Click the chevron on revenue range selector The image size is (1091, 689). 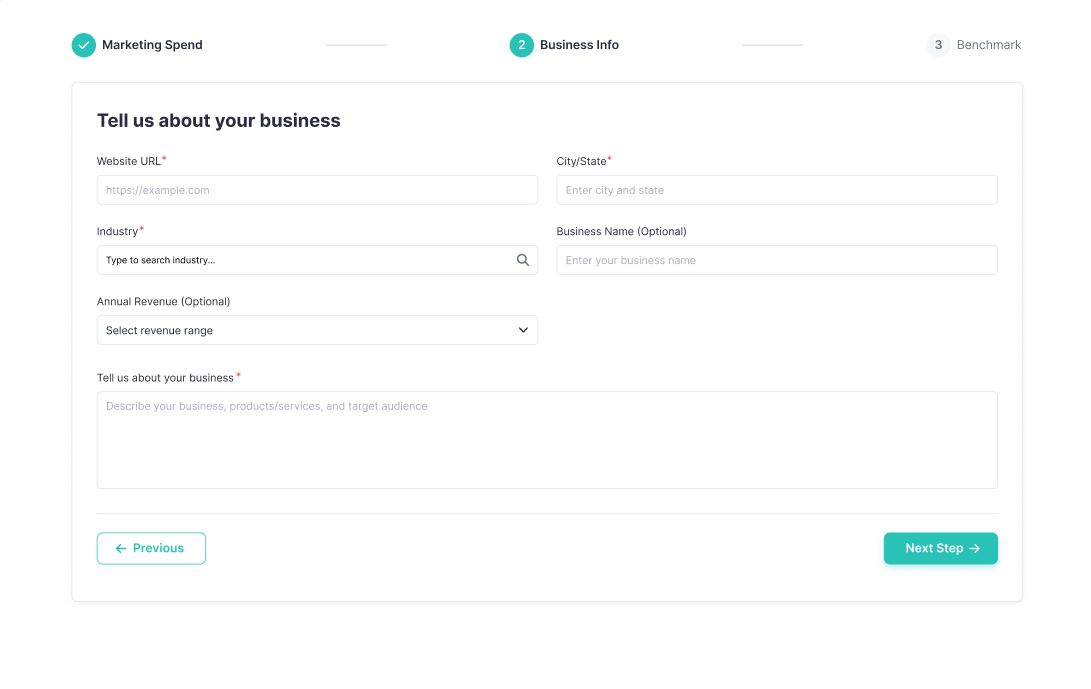pyautogui.click(x=523, y=330)
